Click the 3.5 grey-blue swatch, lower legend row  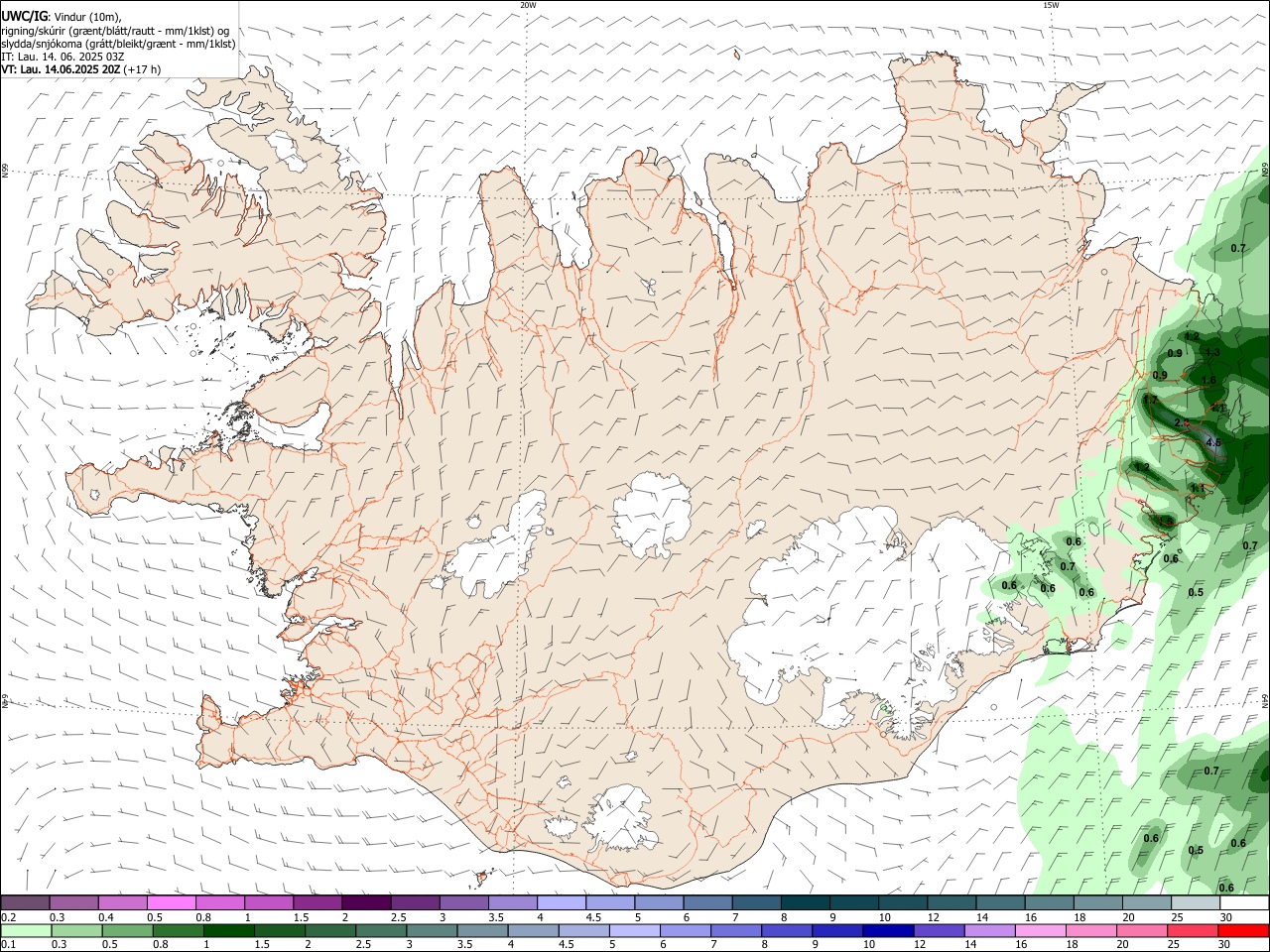tap(484, 930)
